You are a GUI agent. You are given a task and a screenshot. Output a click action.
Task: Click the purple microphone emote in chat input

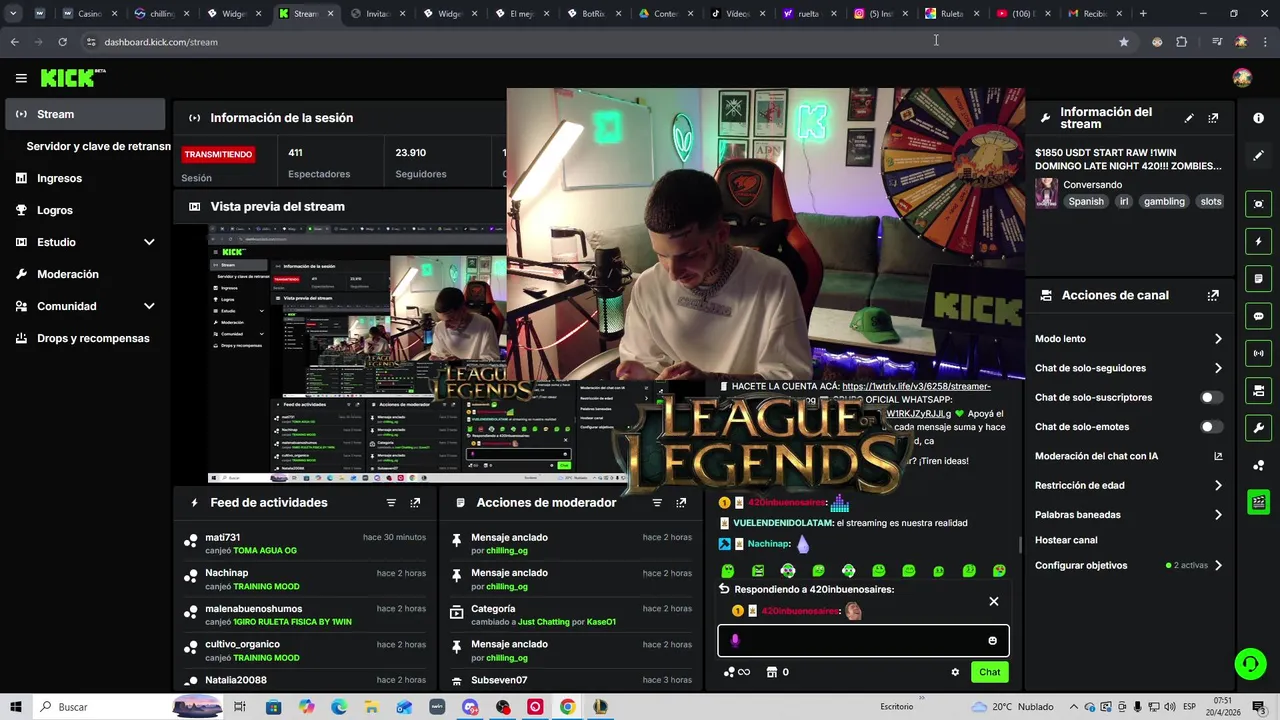click(x=735, y=641)
